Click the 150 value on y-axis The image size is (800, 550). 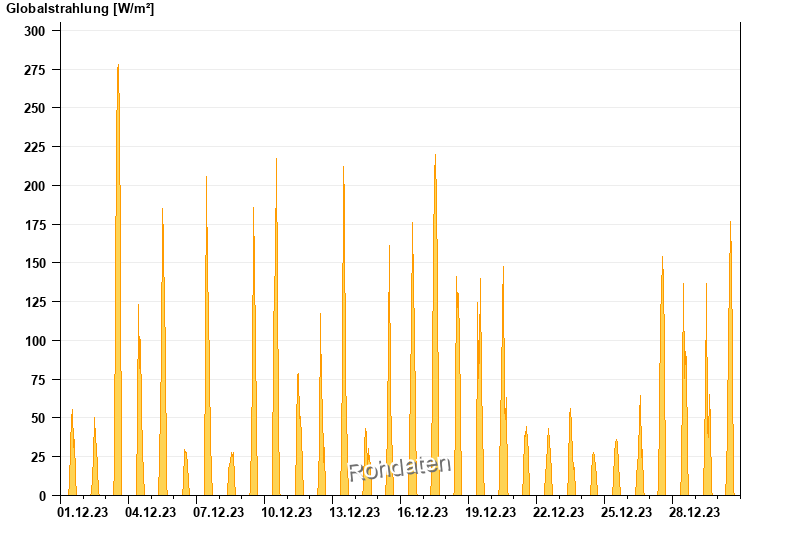click(35, 263)
